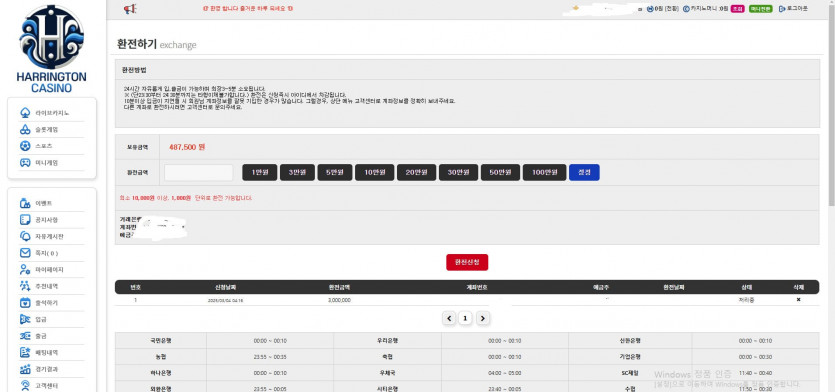This screenshot has height=392, width=835.
Task: Click the attendance calendar icon
Action: (x=25, y=303)
